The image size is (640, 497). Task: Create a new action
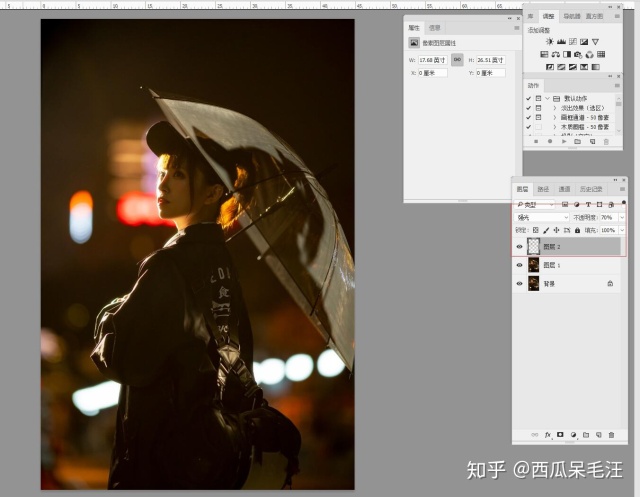(592, 142)
